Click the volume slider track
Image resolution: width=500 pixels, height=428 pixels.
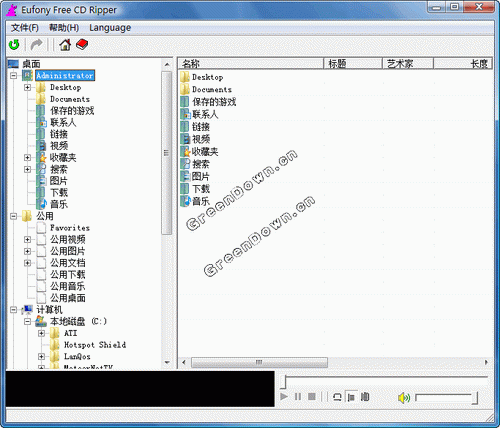coord(447,397)
